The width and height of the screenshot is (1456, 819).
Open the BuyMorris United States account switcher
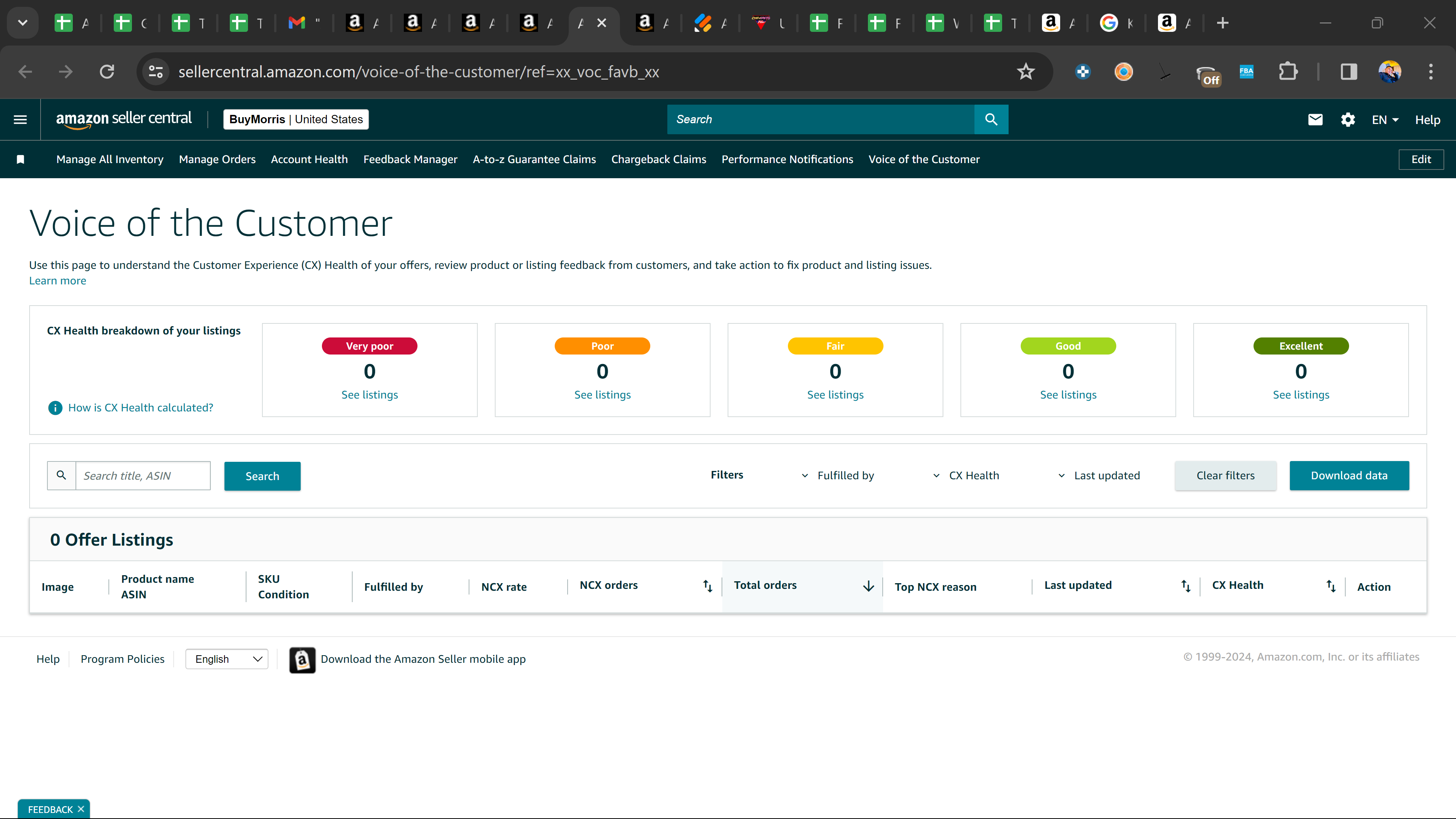tap(296, 119)
